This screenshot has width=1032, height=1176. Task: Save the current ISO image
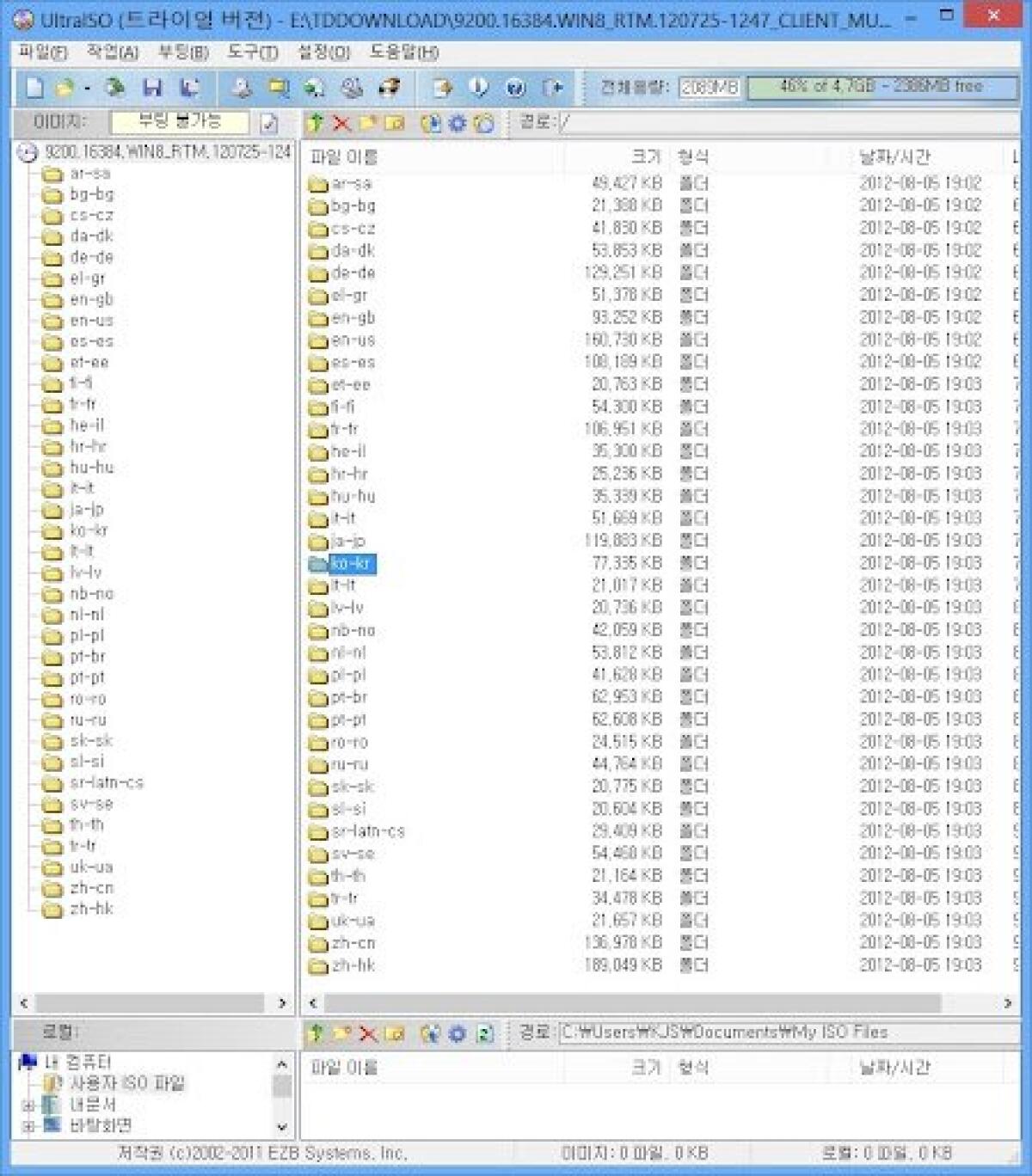click(155, 87)
